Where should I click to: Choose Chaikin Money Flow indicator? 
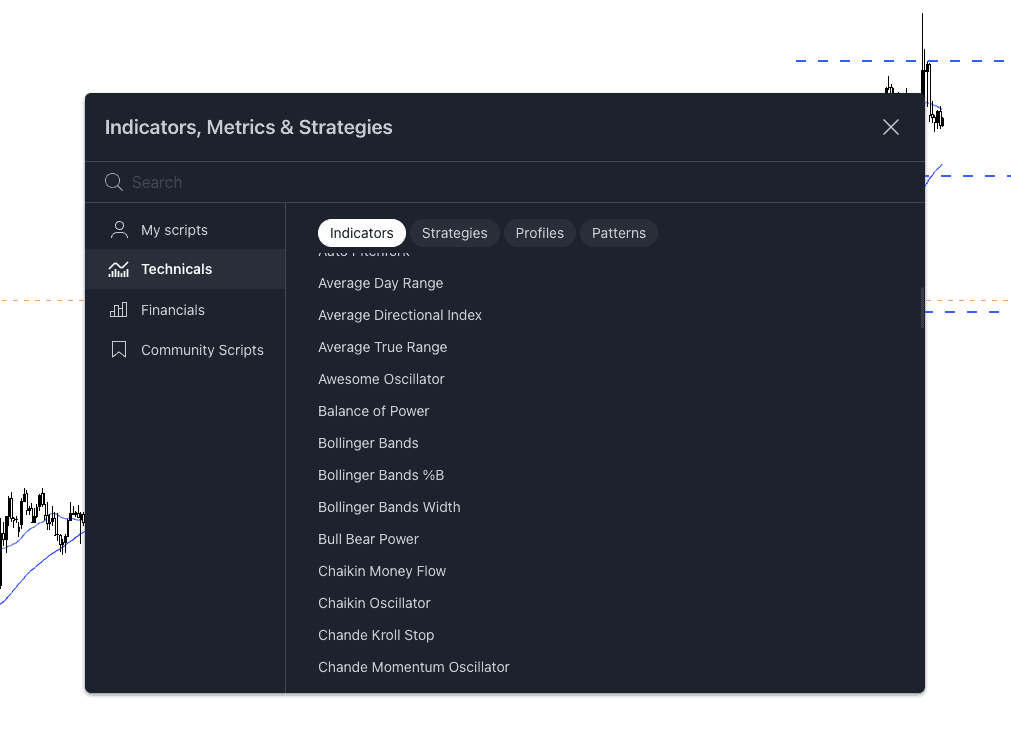point(382,571)
